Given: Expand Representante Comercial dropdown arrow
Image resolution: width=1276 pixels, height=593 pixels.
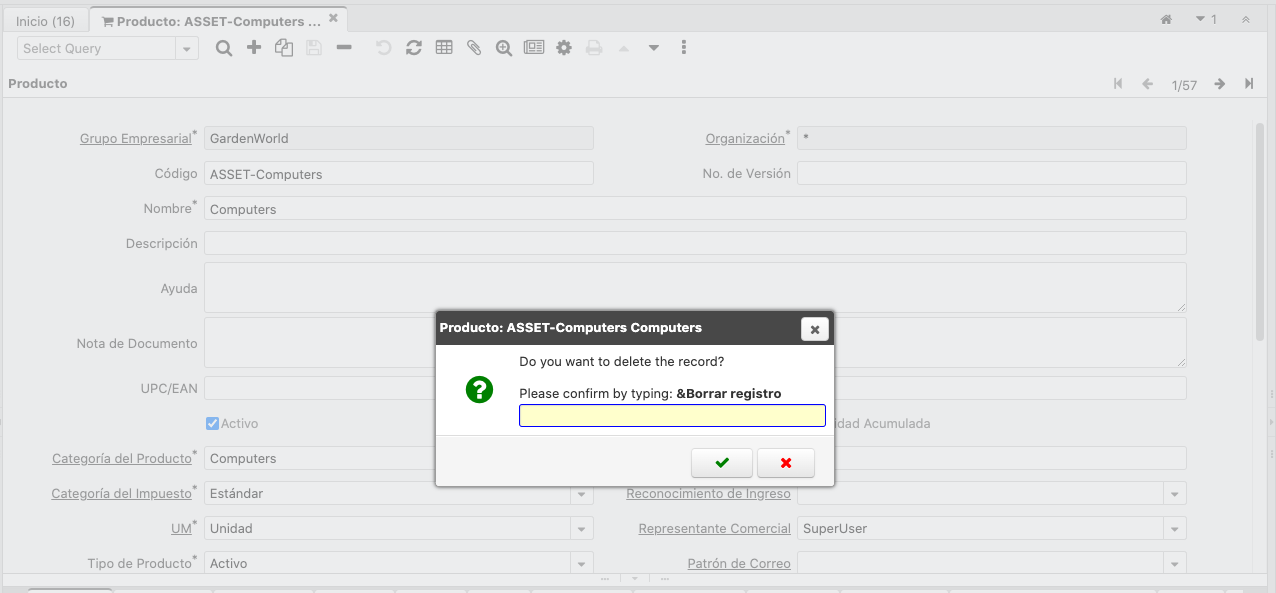Looking at the screenshot, I should (x=1175, y=529).
